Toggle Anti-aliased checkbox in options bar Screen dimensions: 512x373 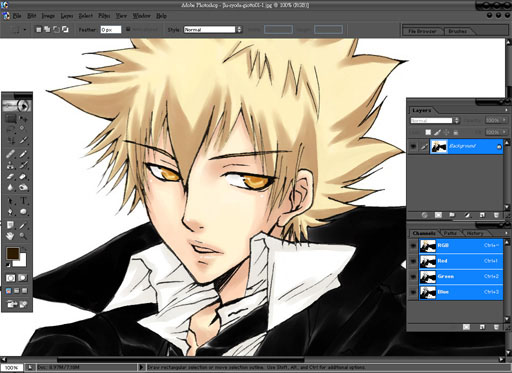tap(128, 29)
